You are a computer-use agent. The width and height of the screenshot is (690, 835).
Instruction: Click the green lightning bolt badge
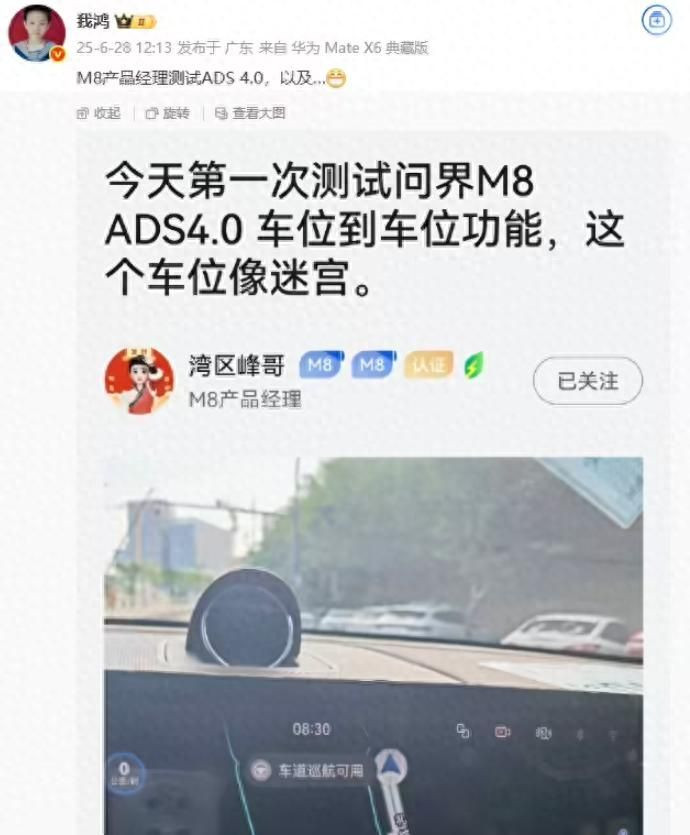(x=473, y=365)
